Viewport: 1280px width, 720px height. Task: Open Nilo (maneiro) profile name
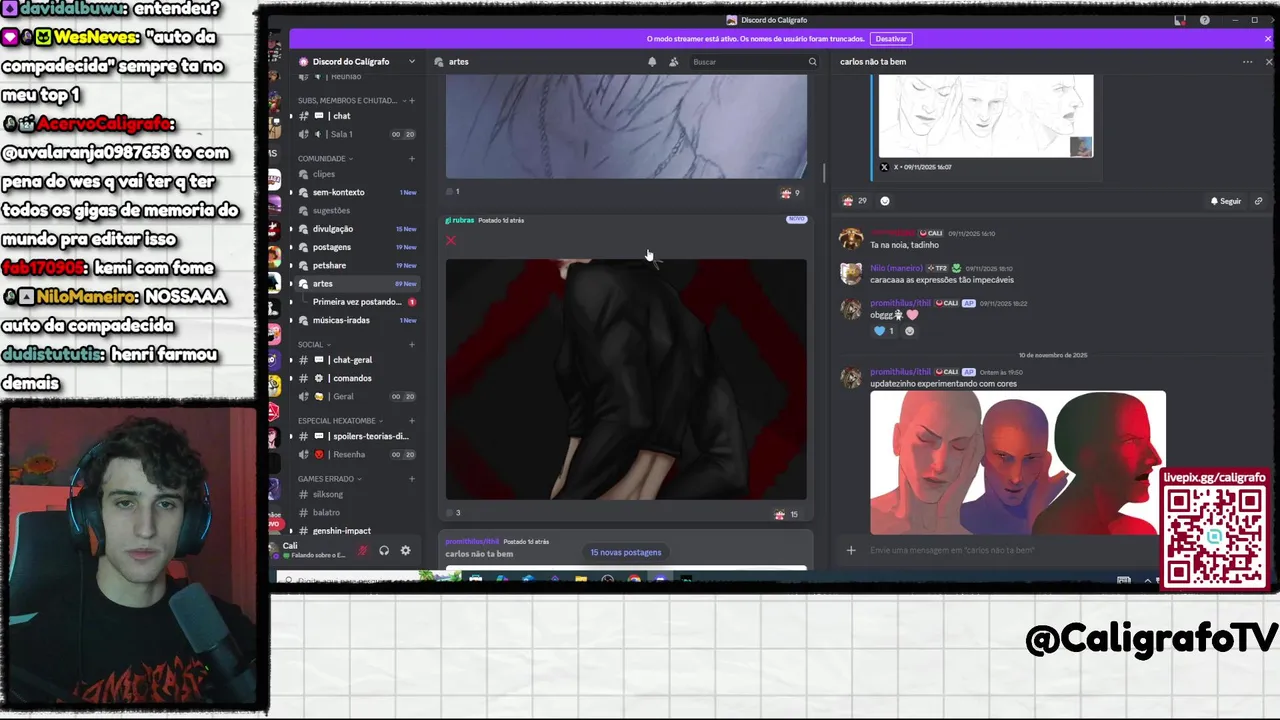coord(896,268)
